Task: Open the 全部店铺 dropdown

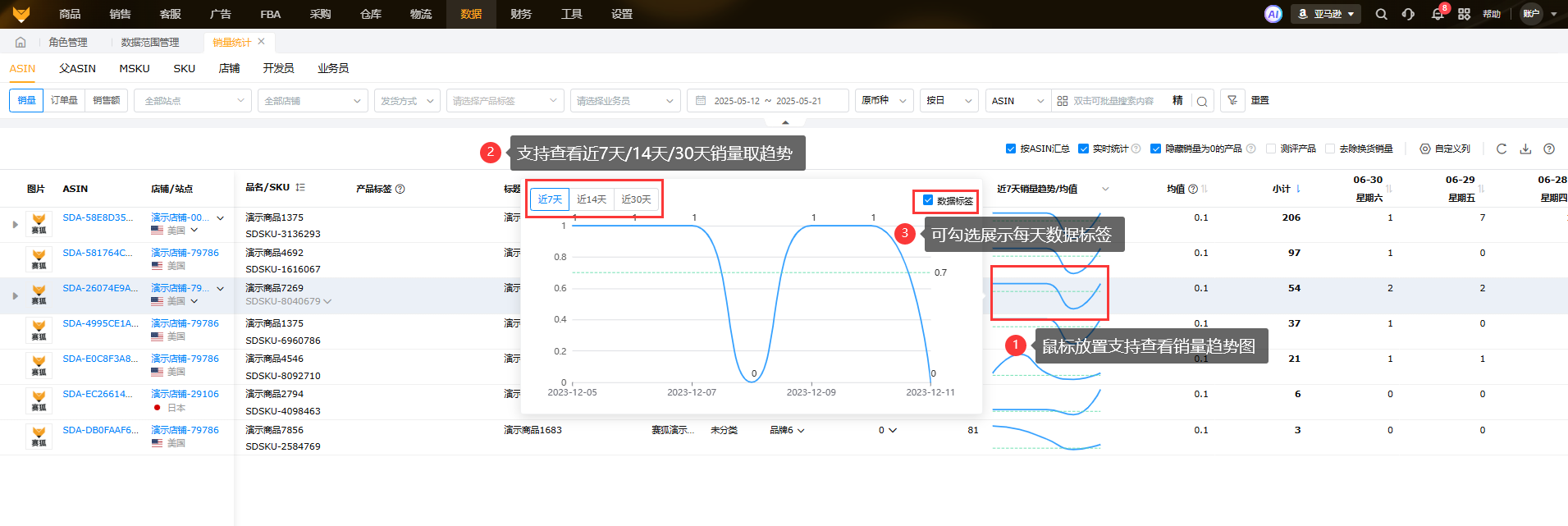Action: (x=313, y=101)
